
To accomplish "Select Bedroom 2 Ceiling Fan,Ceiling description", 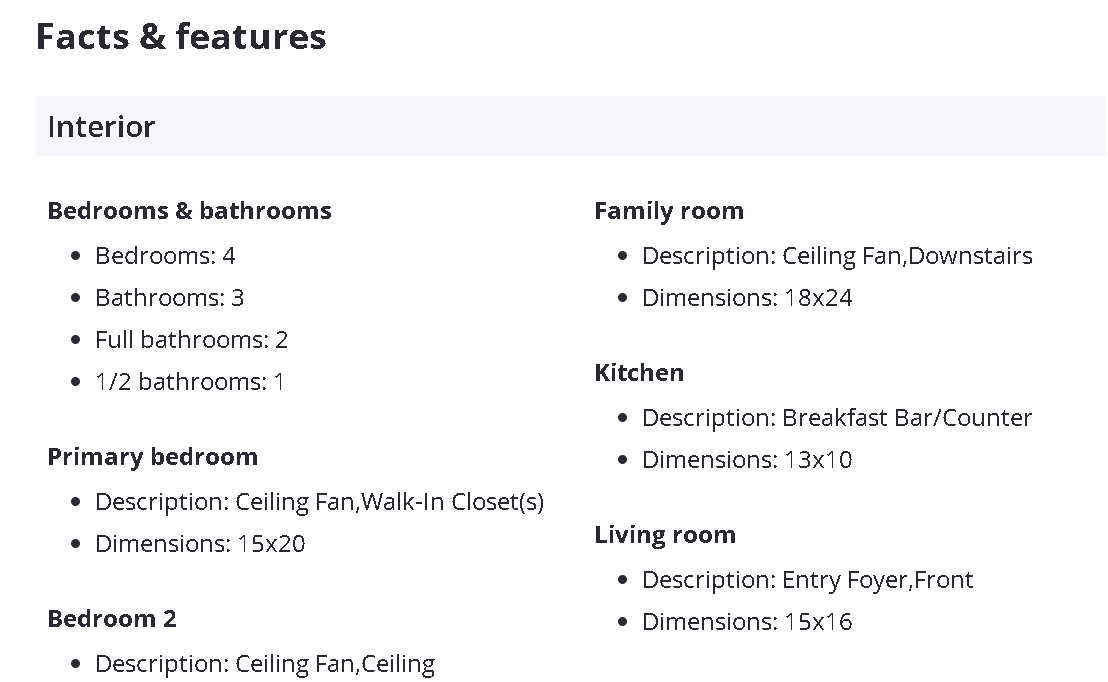I will click(x=265, y=664).
